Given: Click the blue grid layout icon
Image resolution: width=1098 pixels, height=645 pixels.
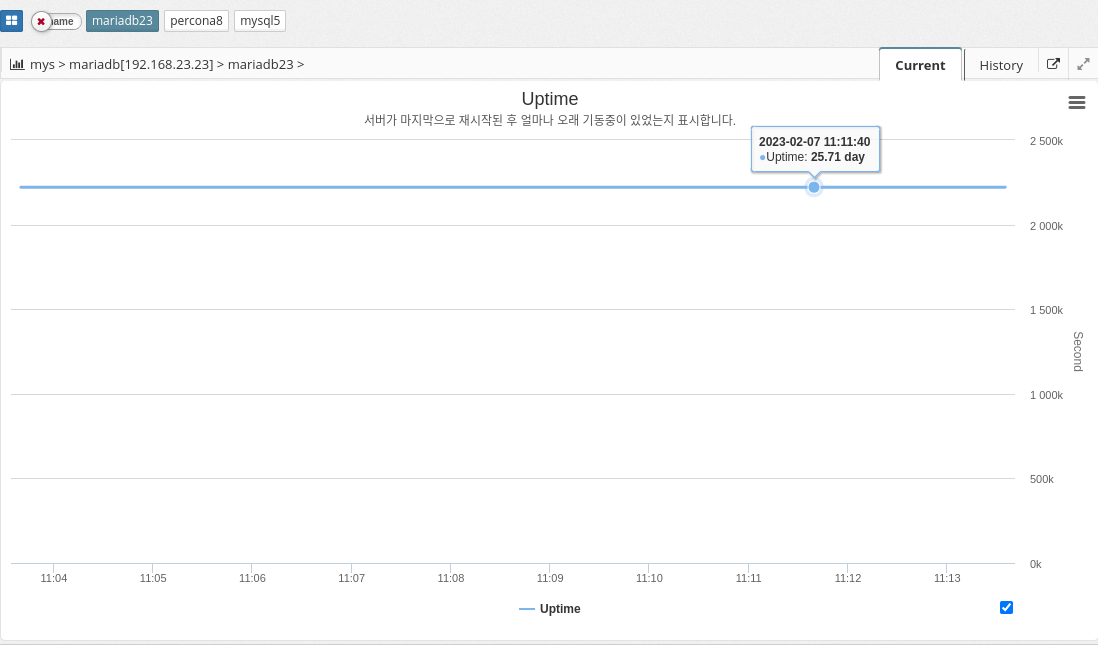Looking at the screenshot, I should (11, 20).
